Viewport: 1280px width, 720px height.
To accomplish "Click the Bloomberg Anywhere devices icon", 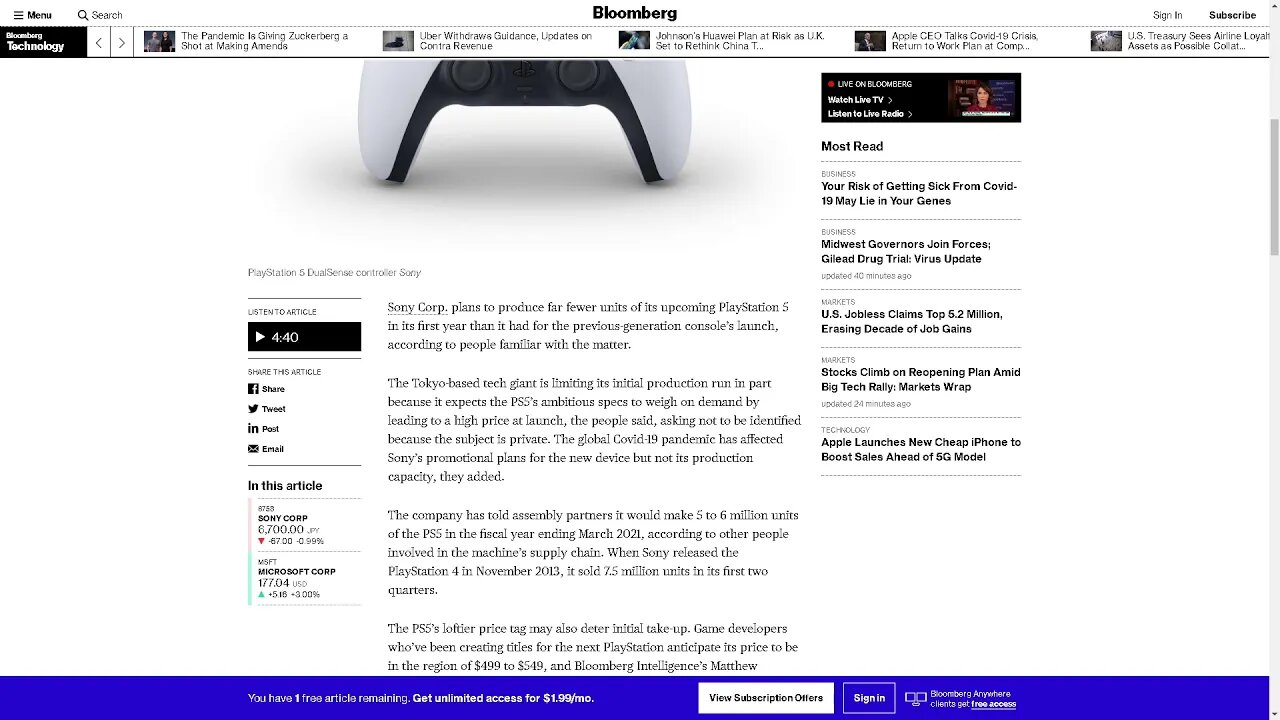I will point(915,698).
